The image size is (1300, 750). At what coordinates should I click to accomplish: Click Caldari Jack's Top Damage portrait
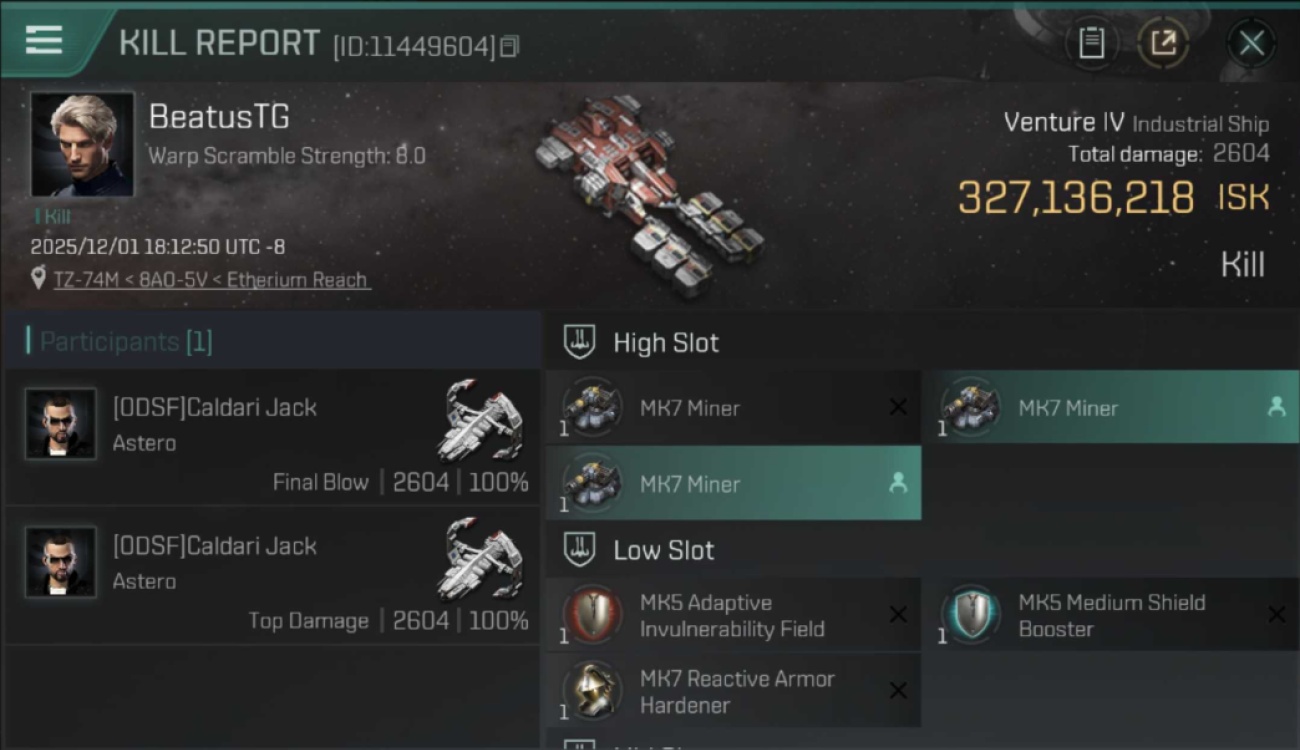click(61, 562)
